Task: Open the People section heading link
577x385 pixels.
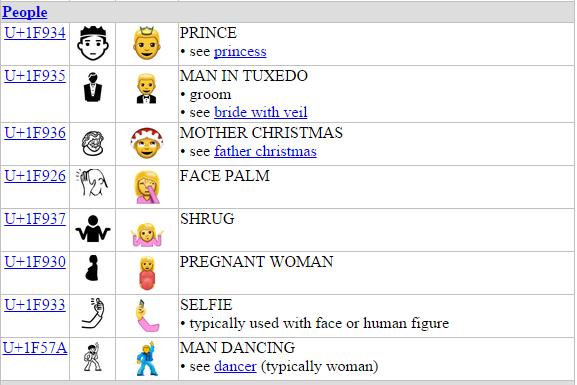Action: coord(25,12)
